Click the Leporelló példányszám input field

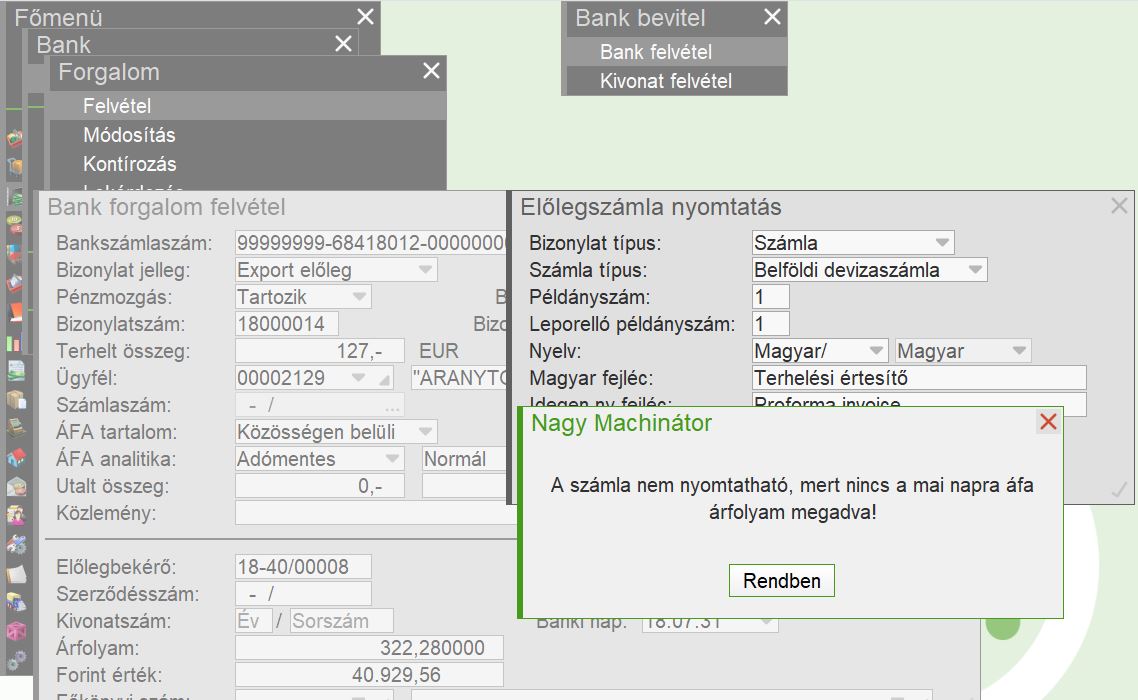click(x=771, y=324)
